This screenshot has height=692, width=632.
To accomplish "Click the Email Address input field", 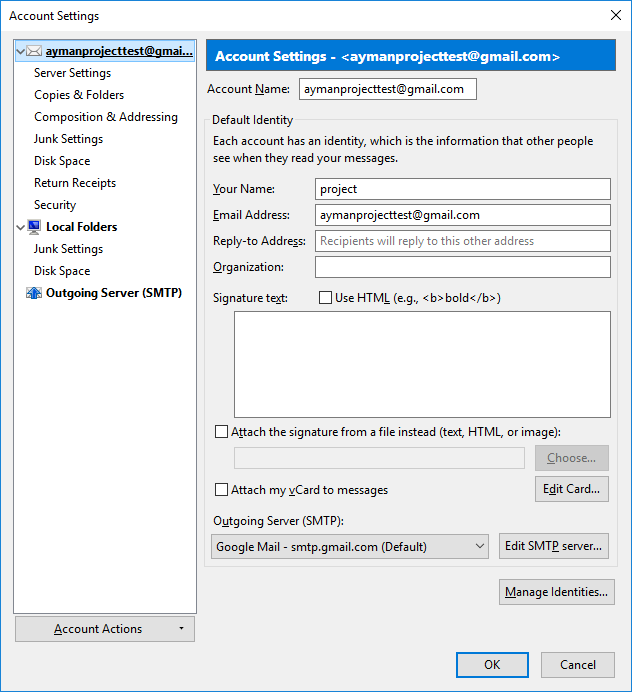I will [x=463, y=215].
